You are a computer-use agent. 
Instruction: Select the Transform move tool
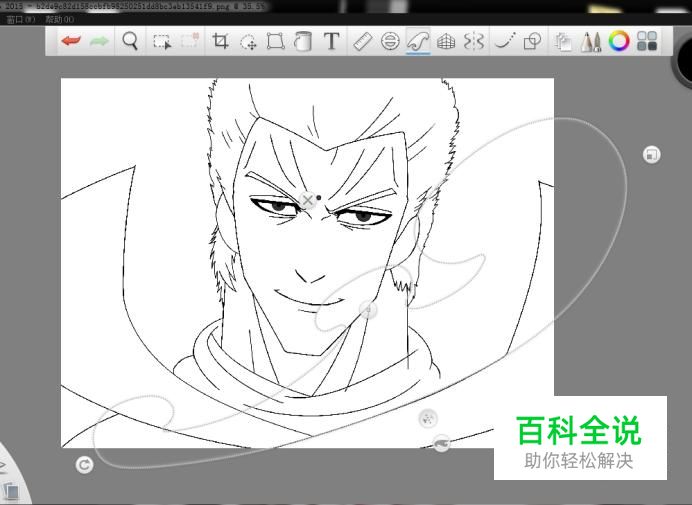coord(248,42)
